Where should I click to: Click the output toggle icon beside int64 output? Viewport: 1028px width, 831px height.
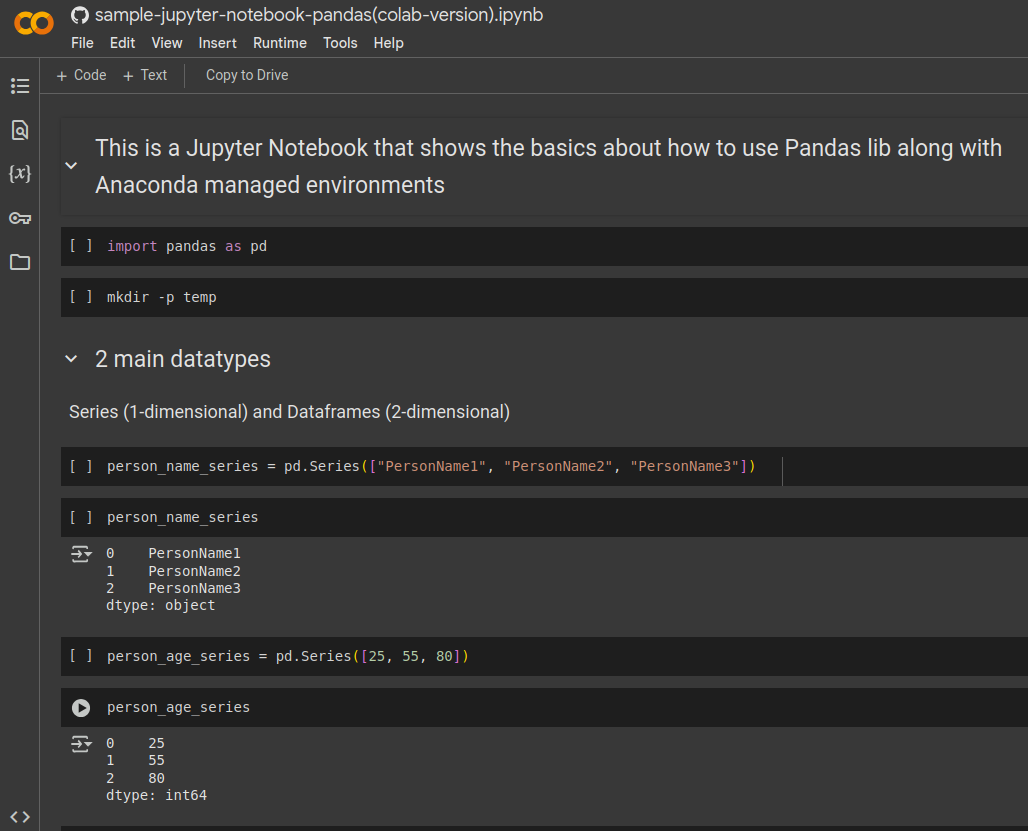(x=81, y=744)
